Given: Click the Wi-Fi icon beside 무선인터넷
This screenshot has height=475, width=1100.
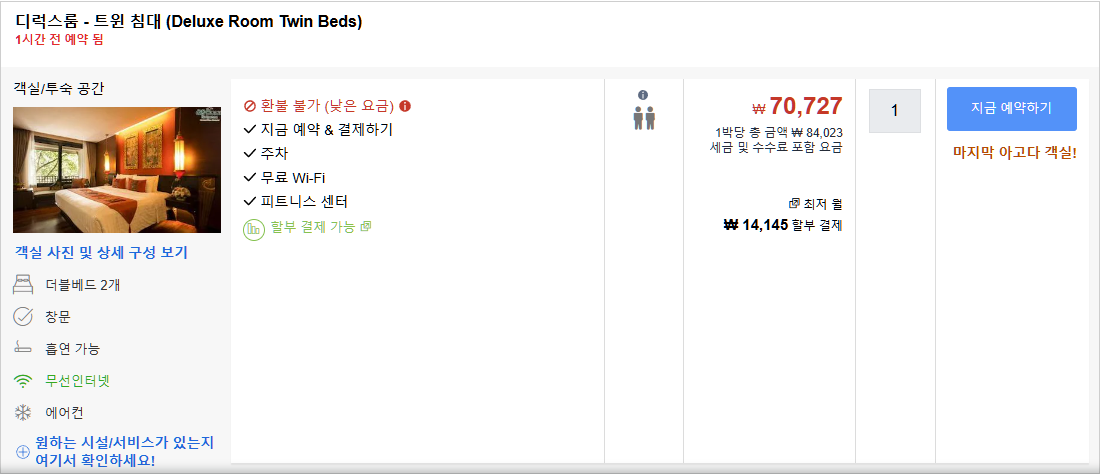Looking at the screenshot, I should pyautogui.click(x=23, y=381).
